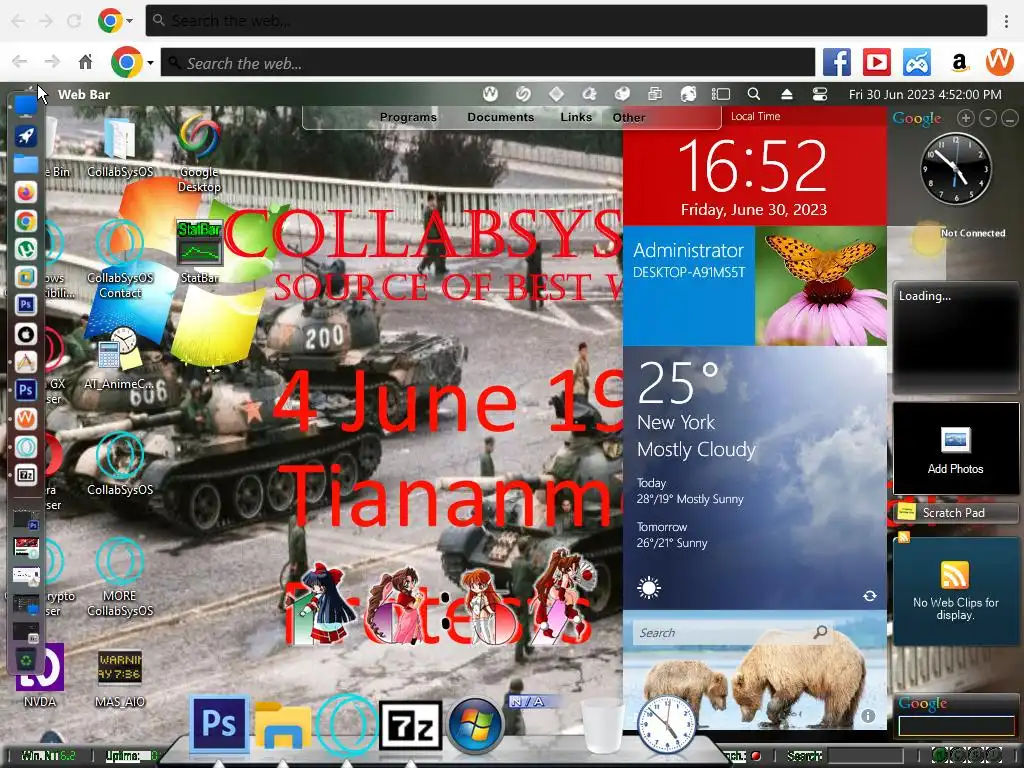Open Facebook shortcut in the toolbar
This screenshot has width=1024, height=768.
pyautogui.click(x=837, y=63)
